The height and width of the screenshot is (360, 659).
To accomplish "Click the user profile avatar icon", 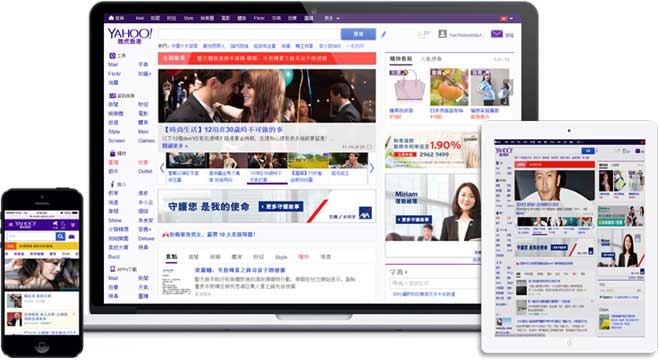I will [x=442, y=34].
